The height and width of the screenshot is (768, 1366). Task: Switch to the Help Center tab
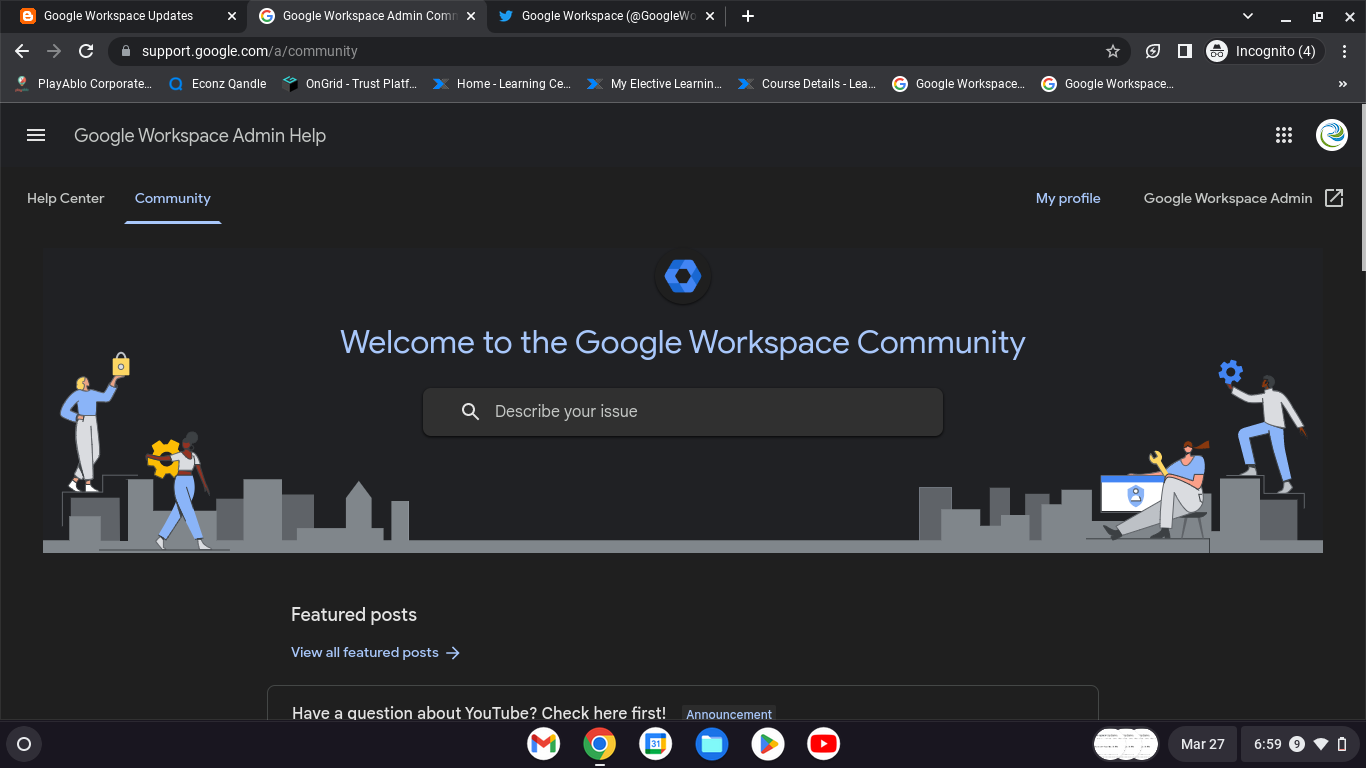coord(65,198)
